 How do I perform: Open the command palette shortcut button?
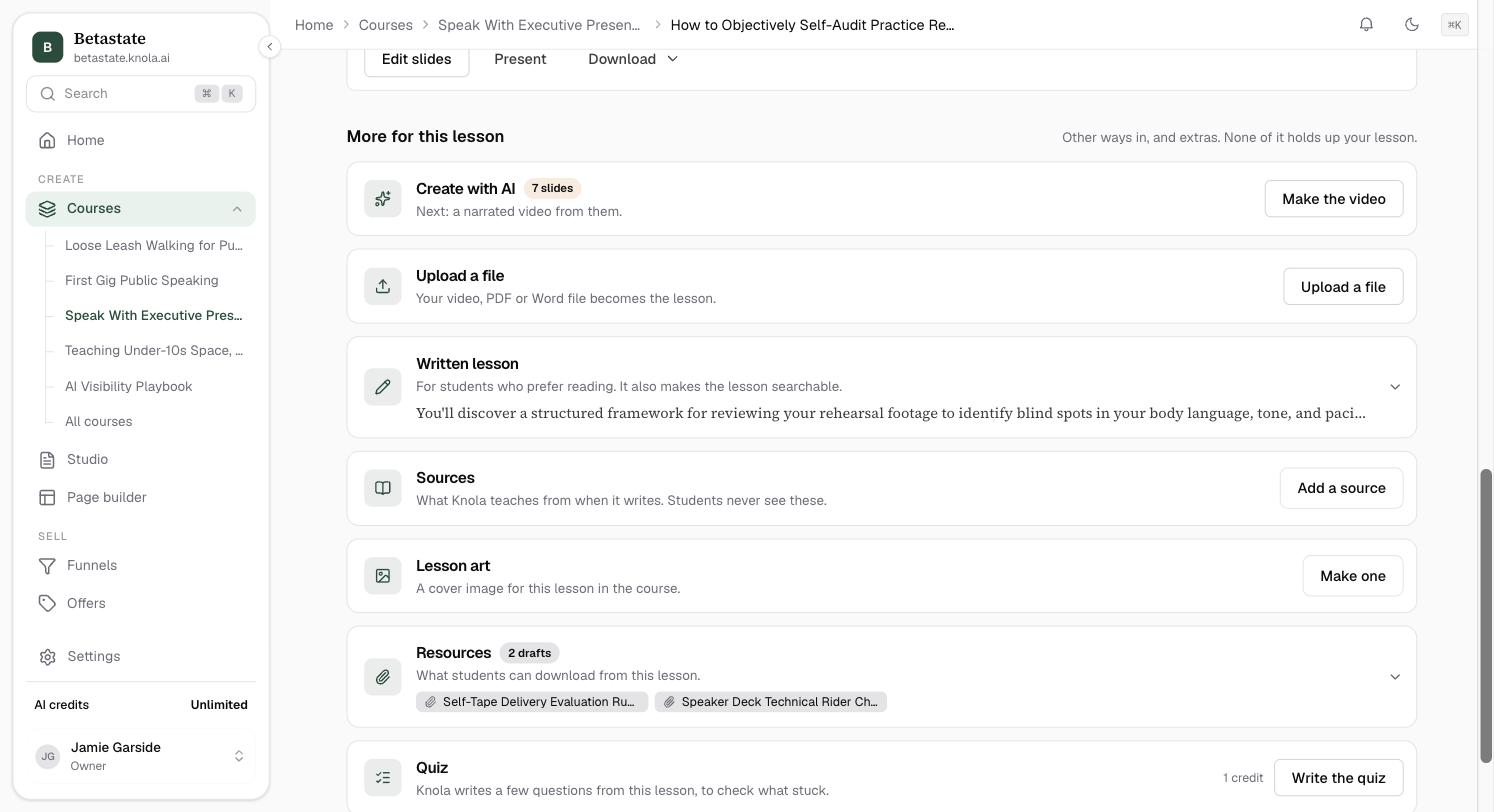(x=1455, y=25)
